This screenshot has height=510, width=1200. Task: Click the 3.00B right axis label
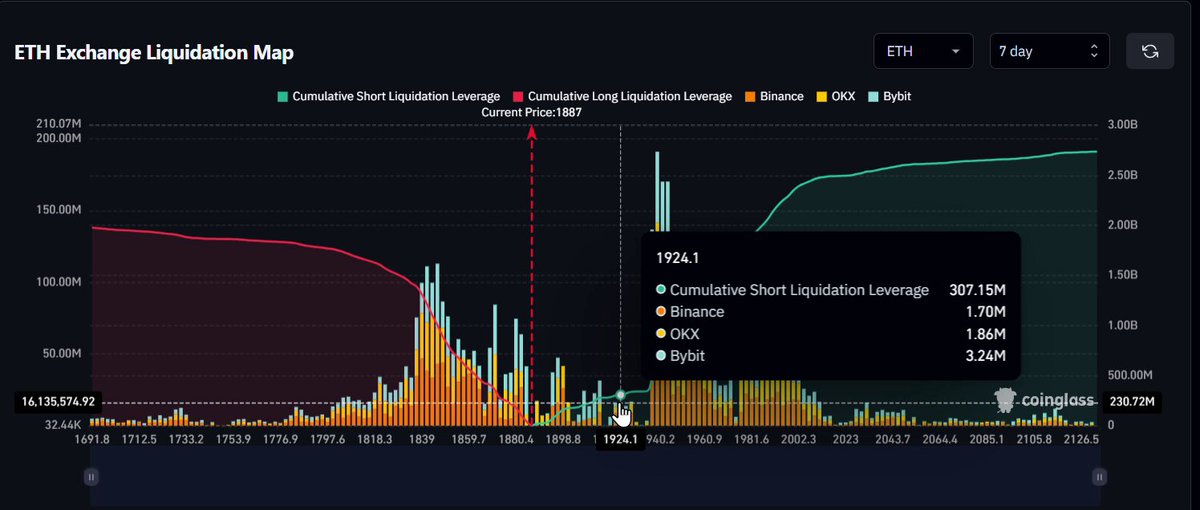1123,125
